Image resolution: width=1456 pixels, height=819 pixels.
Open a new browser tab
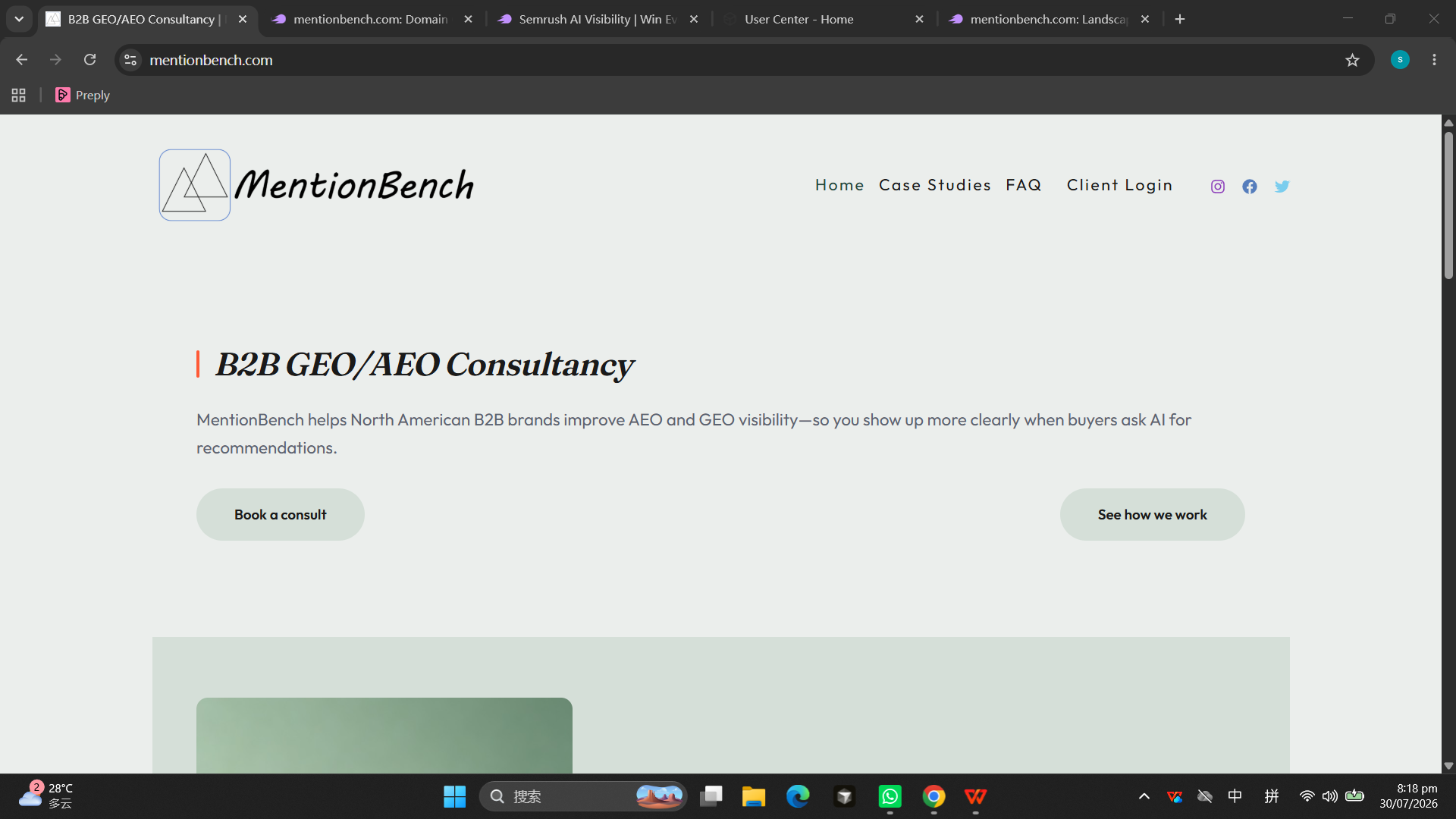1180,19
